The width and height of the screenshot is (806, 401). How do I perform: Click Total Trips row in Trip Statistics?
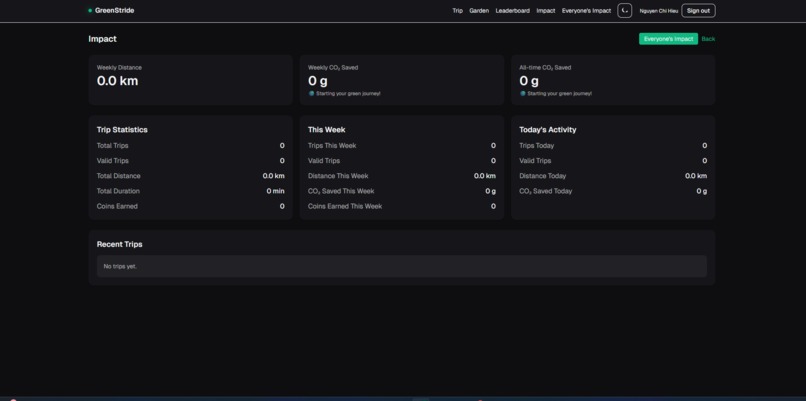[190, 145]
